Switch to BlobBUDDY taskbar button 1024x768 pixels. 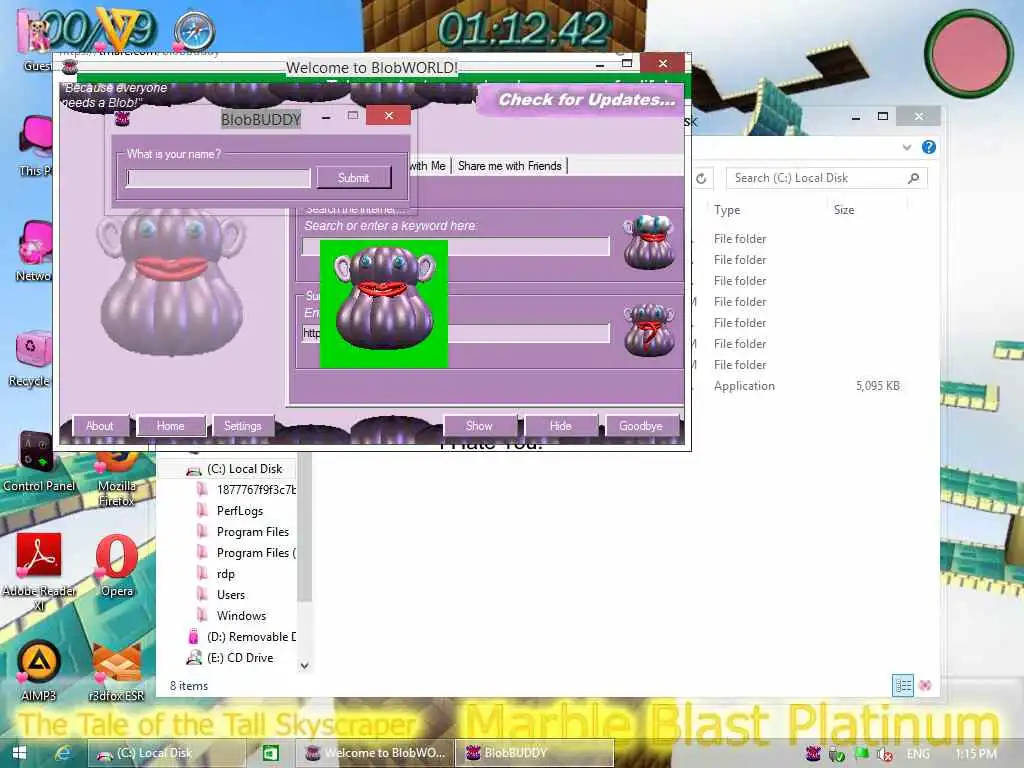click(x=534, y=753)
